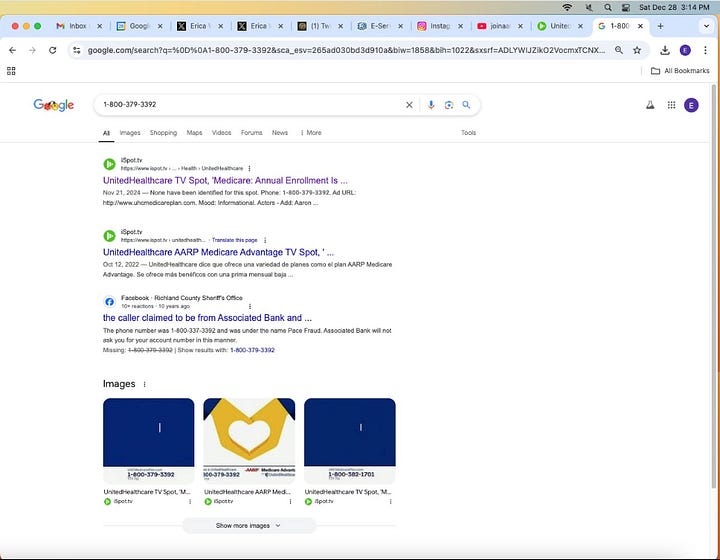Select the Forums search filter
The image size is (720, 560).
point(252,133)
